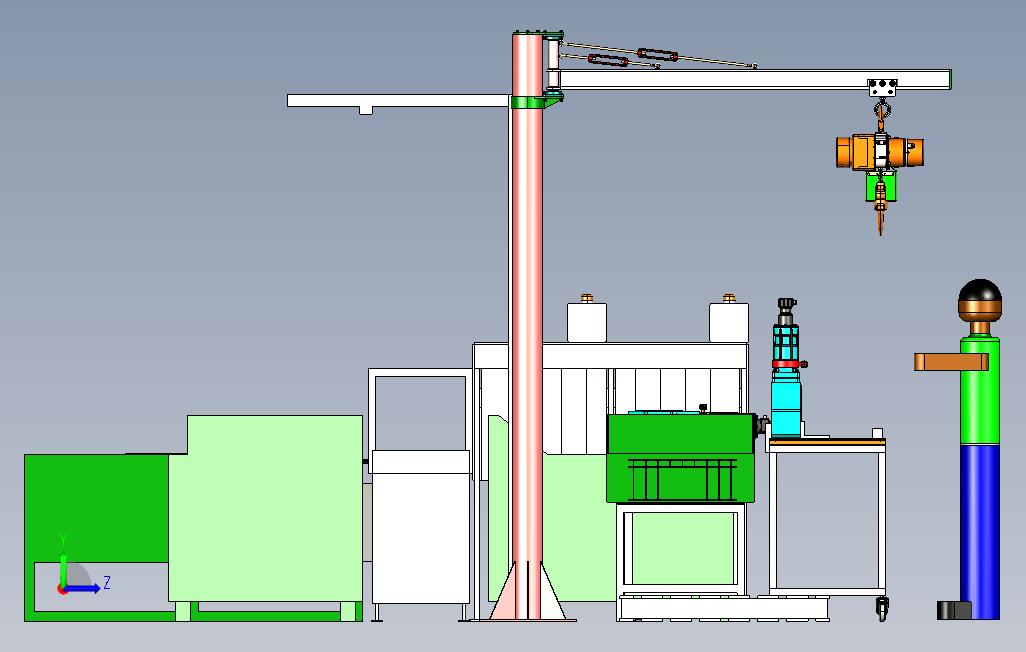The image size is (1026, 652).
Task: Select the white pallet base under the stand
Action: (723, 608)
